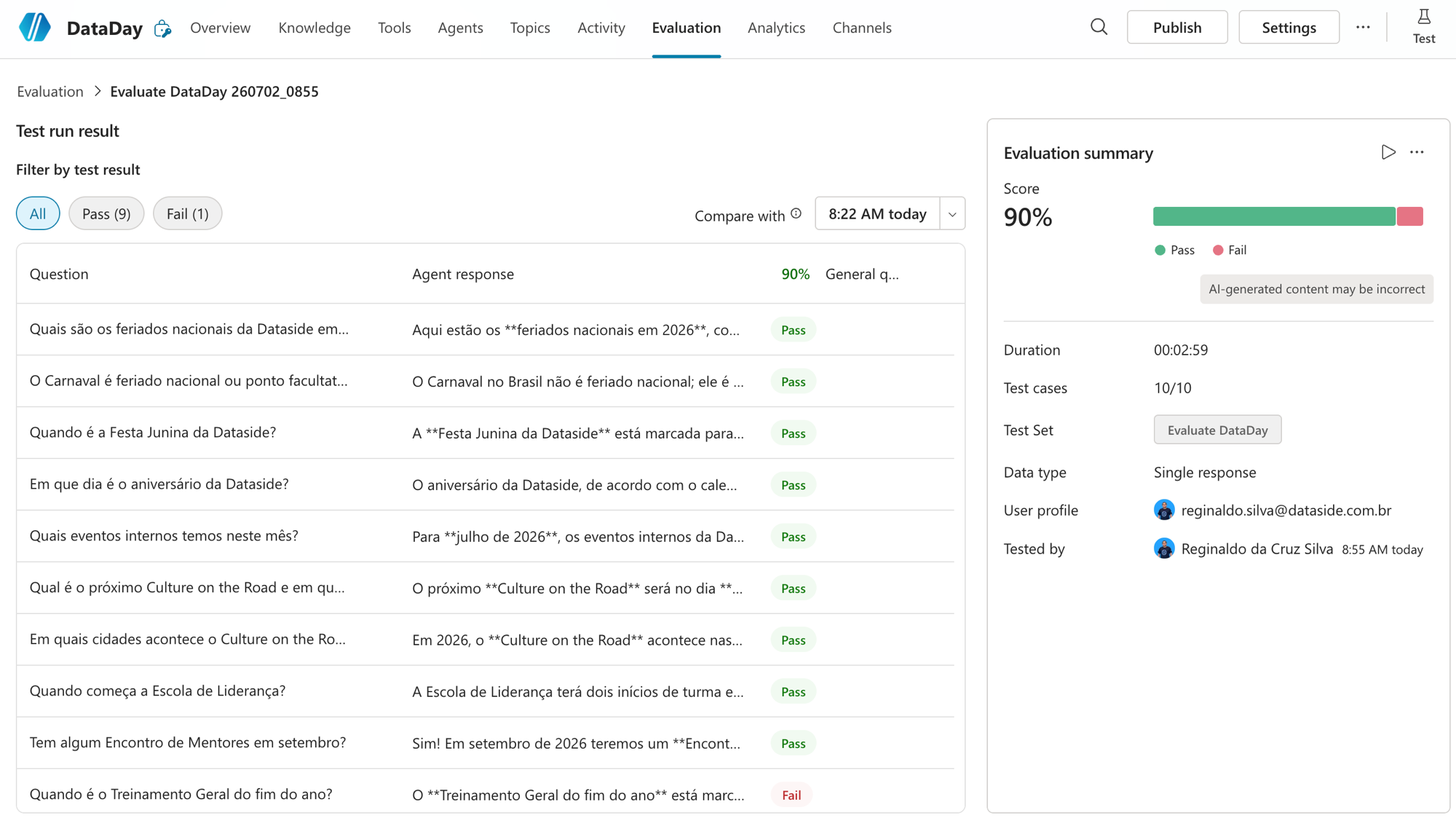The height and width of the screenshot is (823, 1456).
Task: Click the 10/10 test cases value
Action: click(1172, 387)
